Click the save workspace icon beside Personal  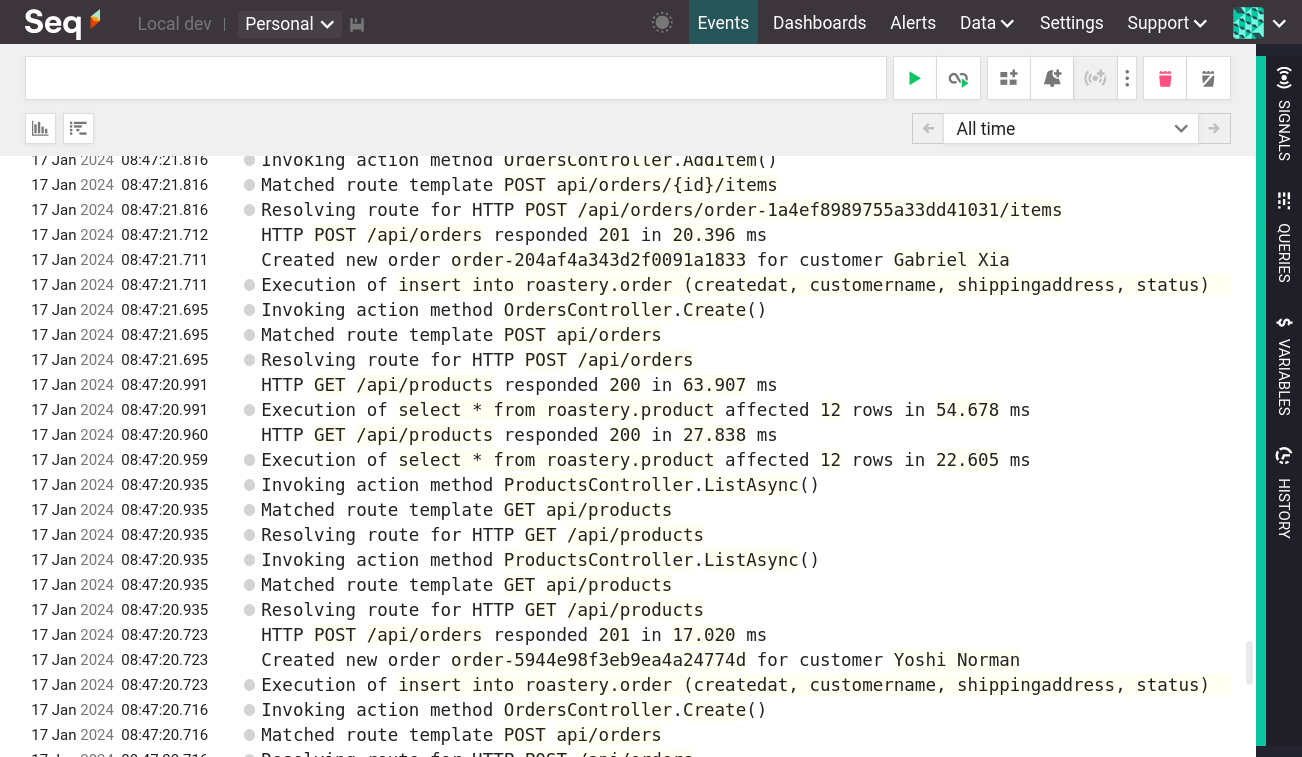(357, 24)
